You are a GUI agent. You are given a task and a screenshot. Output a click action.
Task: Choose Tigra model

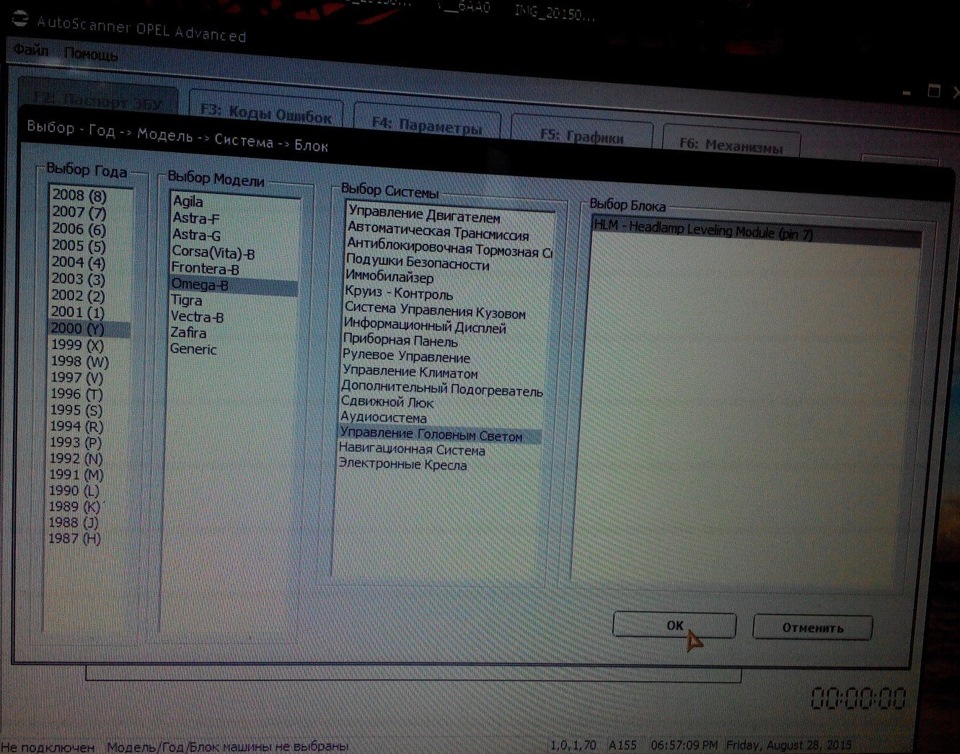(187, 300)
